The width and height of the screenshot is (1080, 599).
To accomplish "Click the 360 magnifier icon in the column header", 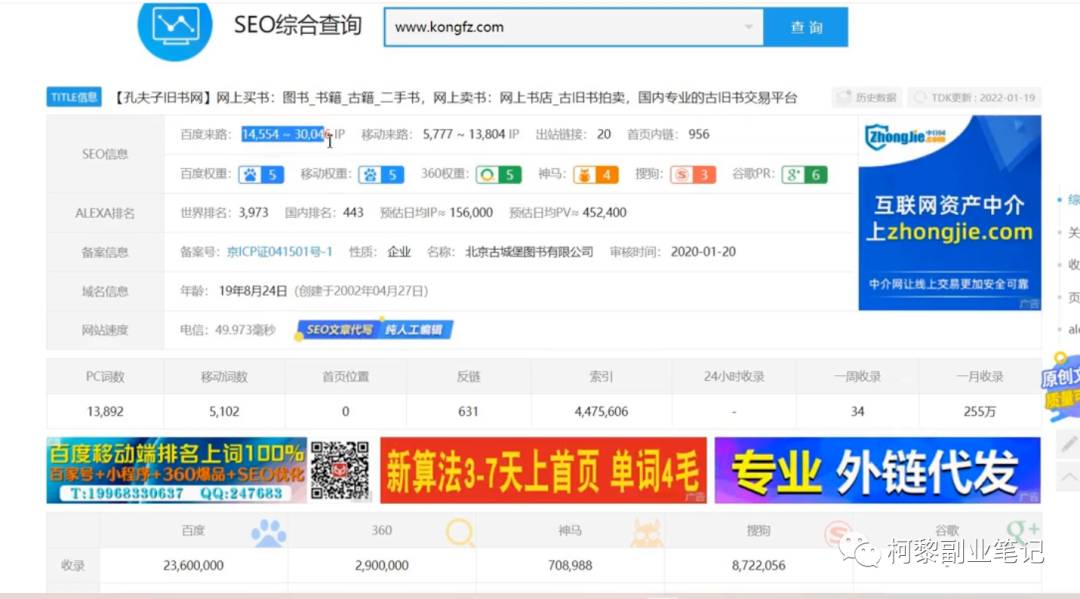I will [x=459, y=532].
